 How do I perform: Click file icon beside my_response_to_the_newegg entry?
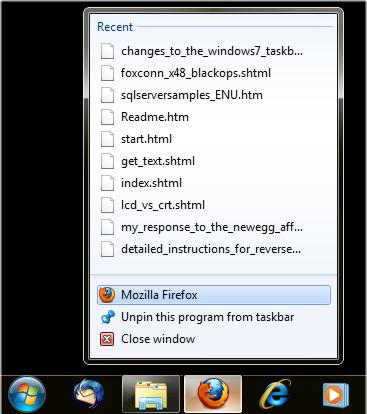(x=107, y=227)
